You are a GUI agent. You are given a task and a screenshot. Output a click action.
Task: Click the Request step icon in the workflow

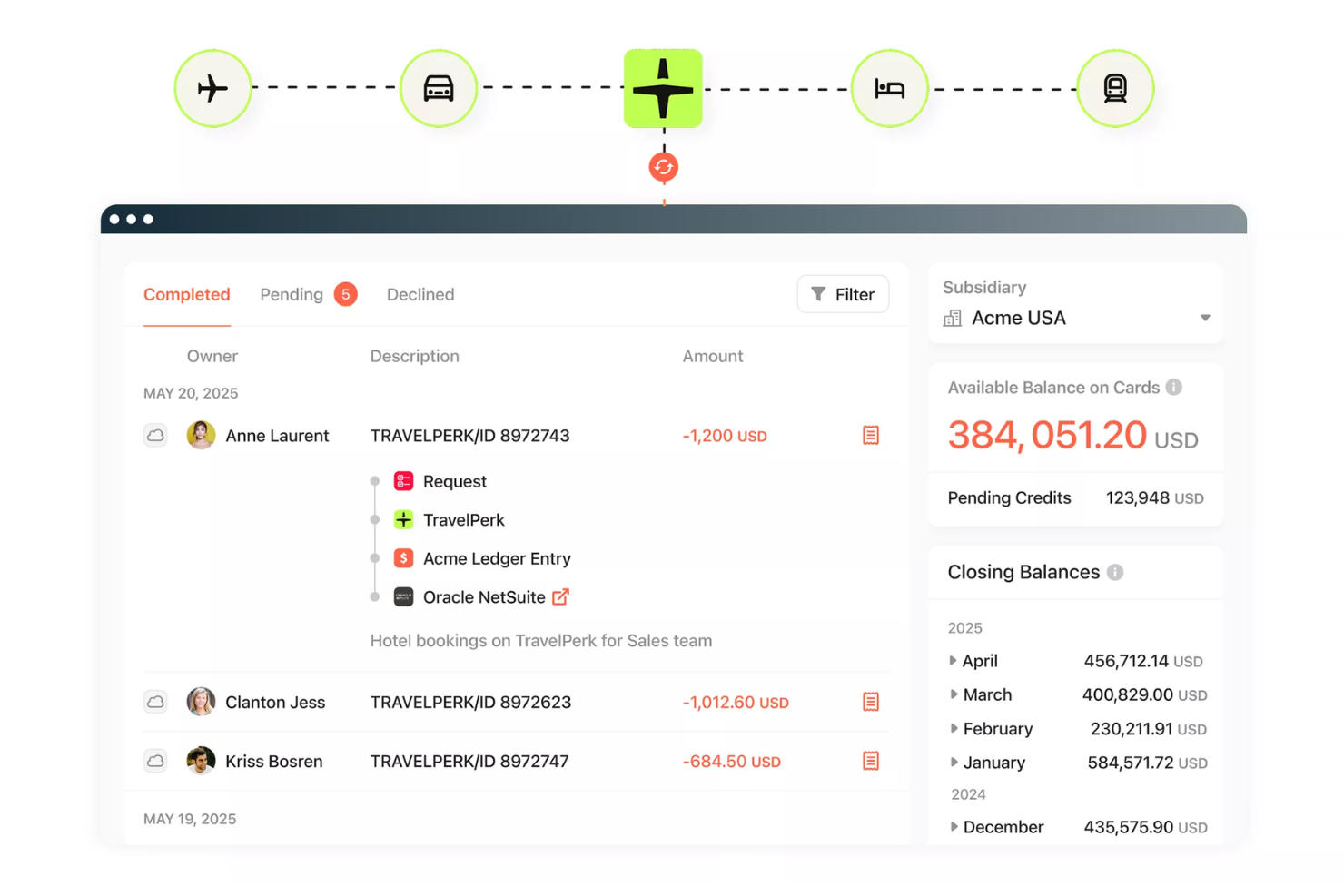(403, 480)
